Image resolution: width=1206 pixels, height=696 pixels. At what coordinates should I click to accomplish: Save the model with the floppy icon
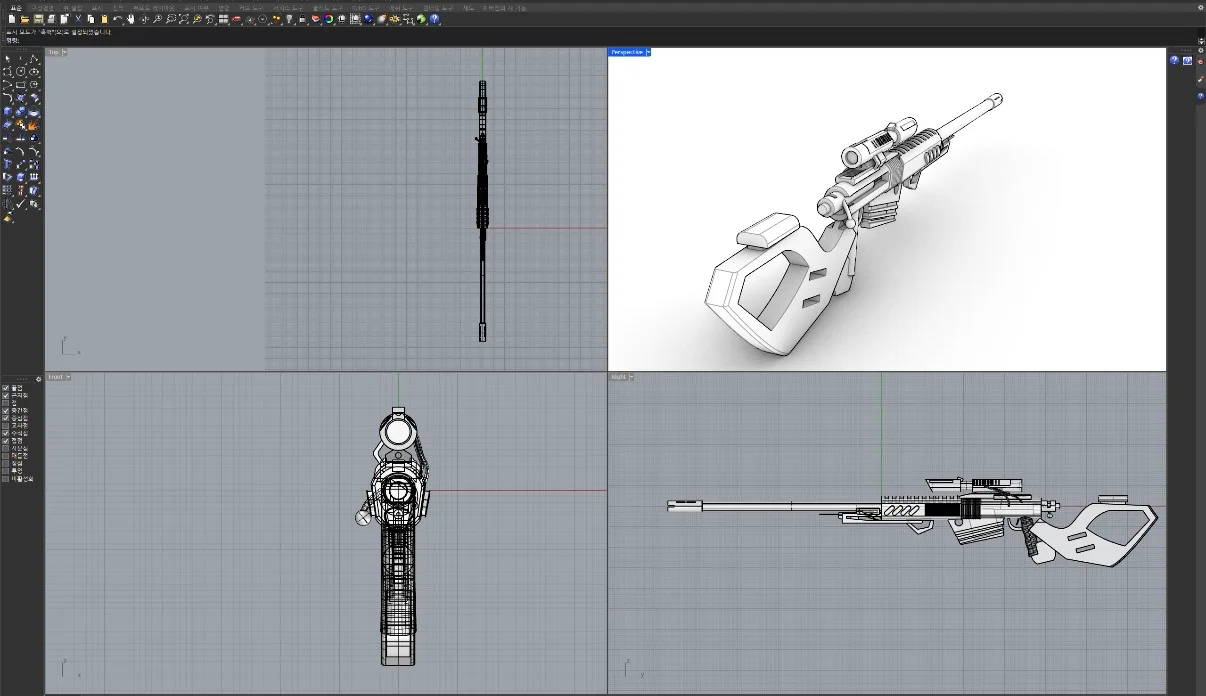click(x=37, y=19)
